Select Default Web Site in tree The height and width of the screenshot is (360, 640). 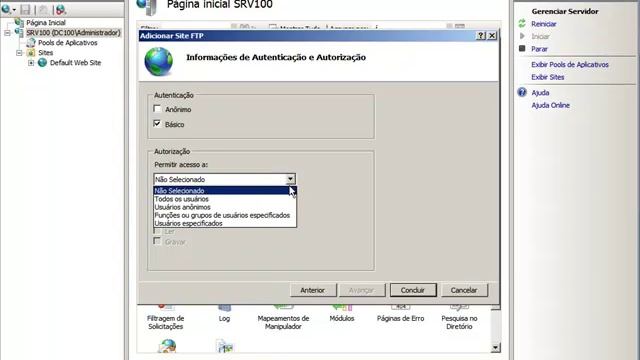coord(76,63)
